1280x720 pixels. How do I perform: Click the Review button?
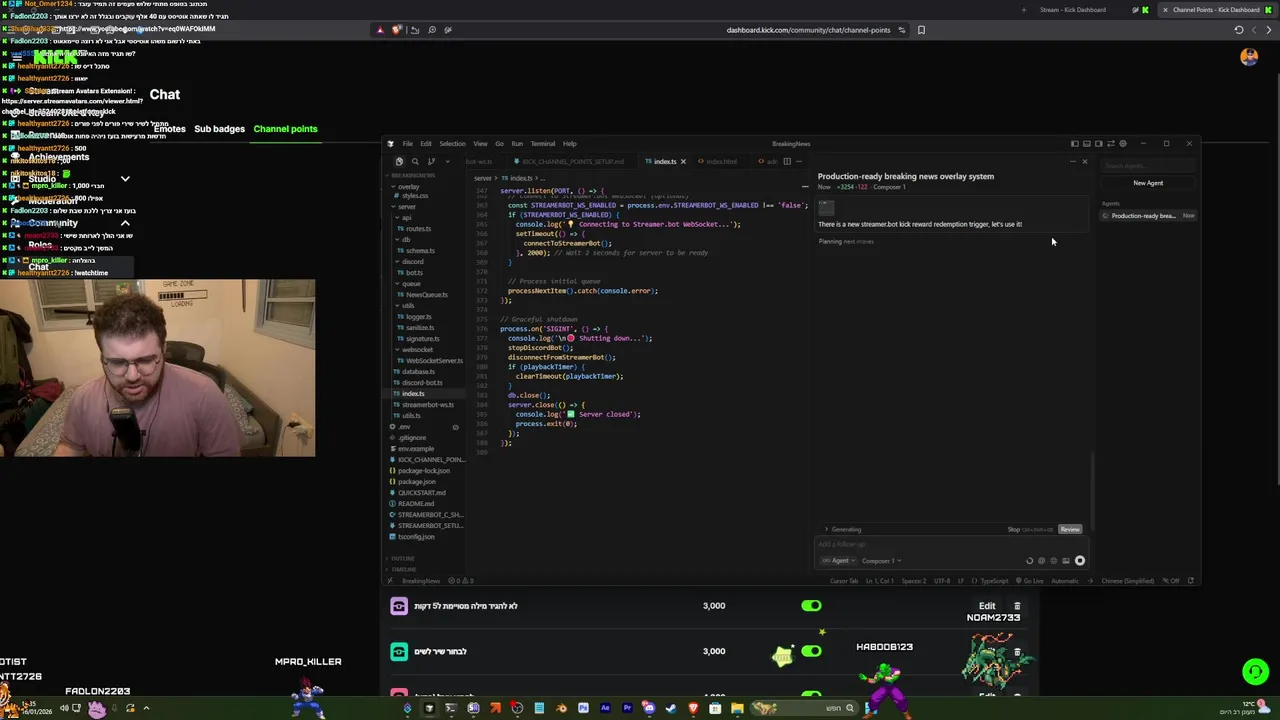click(1070, 529)
